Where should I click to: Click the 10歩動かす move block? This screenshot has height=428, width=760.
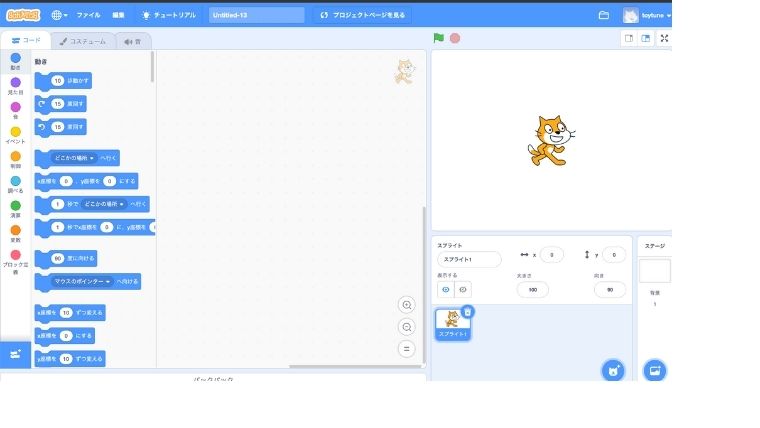coord(63,81)
